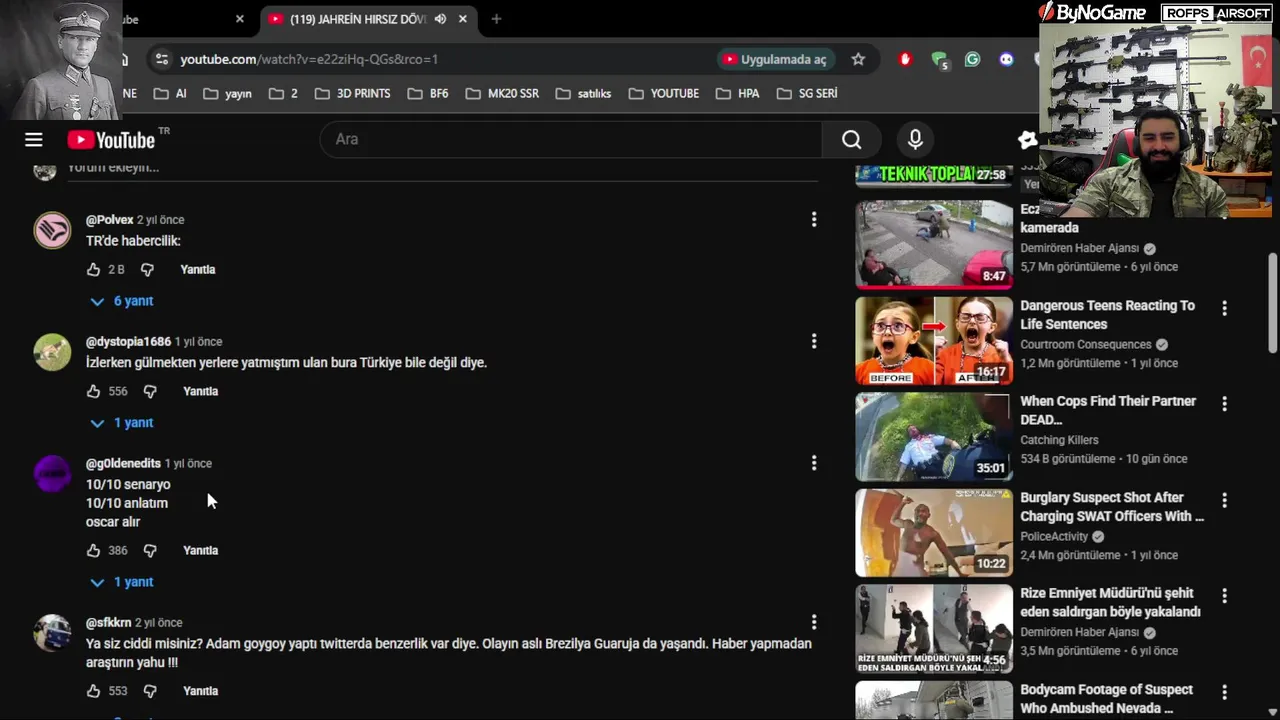Open @Polvex channel link

click(109, 220)
